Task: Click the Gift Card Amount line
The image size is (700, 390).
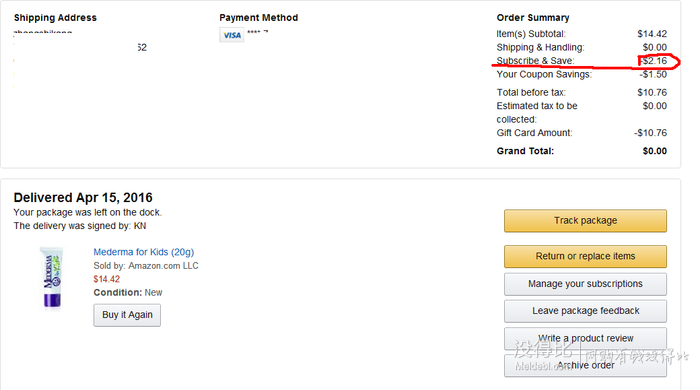Action: pos(582,133)
